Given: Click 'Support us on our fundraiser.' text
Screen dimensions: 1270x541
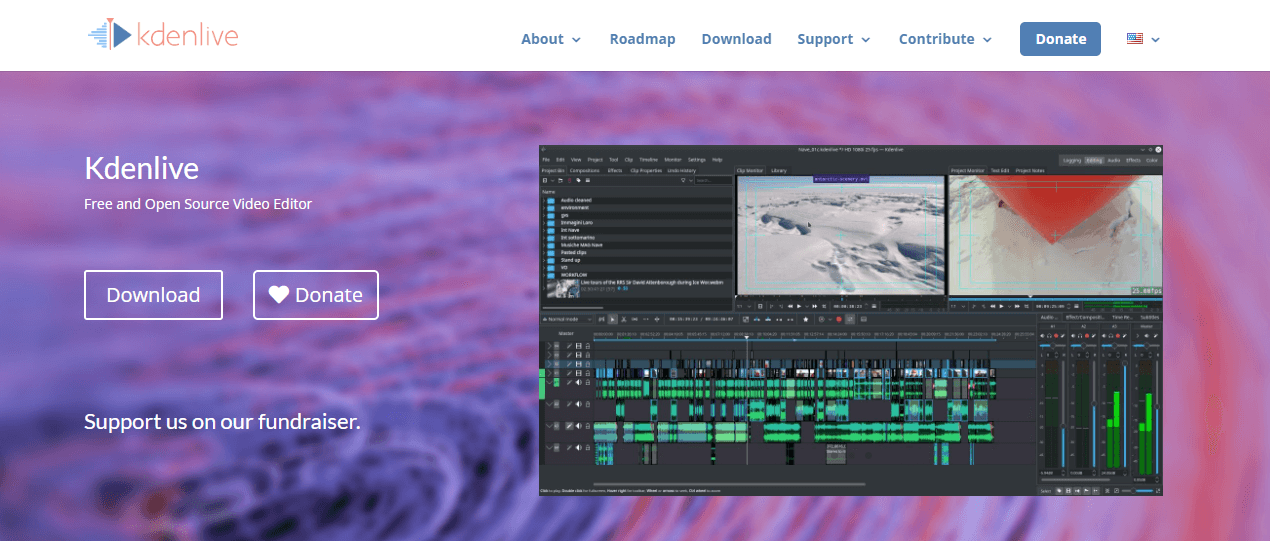Looking at the screenshot, I should coord(222,422).
